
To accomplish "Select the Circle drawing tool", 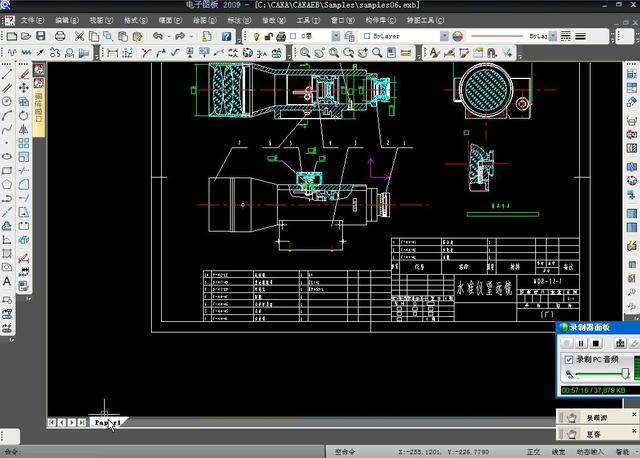I will [x=7, y=101].
